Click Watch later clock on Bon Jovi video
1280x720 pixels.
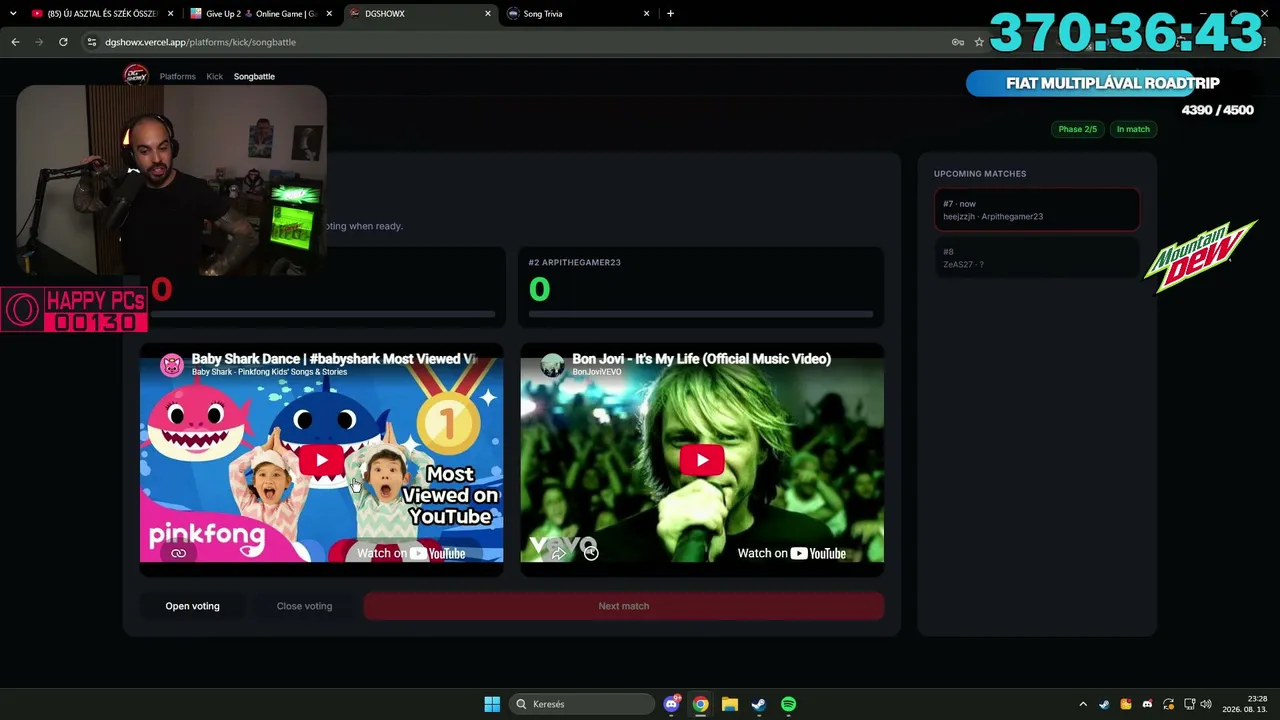point(591,552)
